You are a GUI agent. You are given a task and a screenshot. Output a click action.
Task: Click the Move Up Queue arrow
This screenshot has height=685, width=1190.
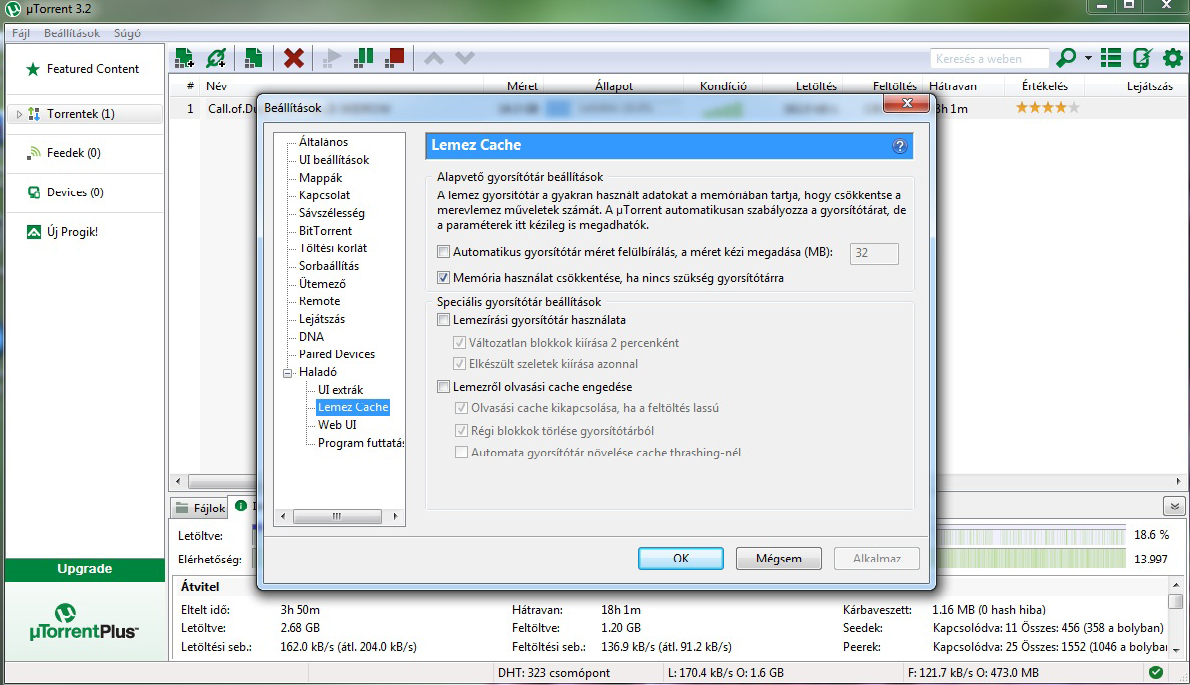[x=433, y=58]
